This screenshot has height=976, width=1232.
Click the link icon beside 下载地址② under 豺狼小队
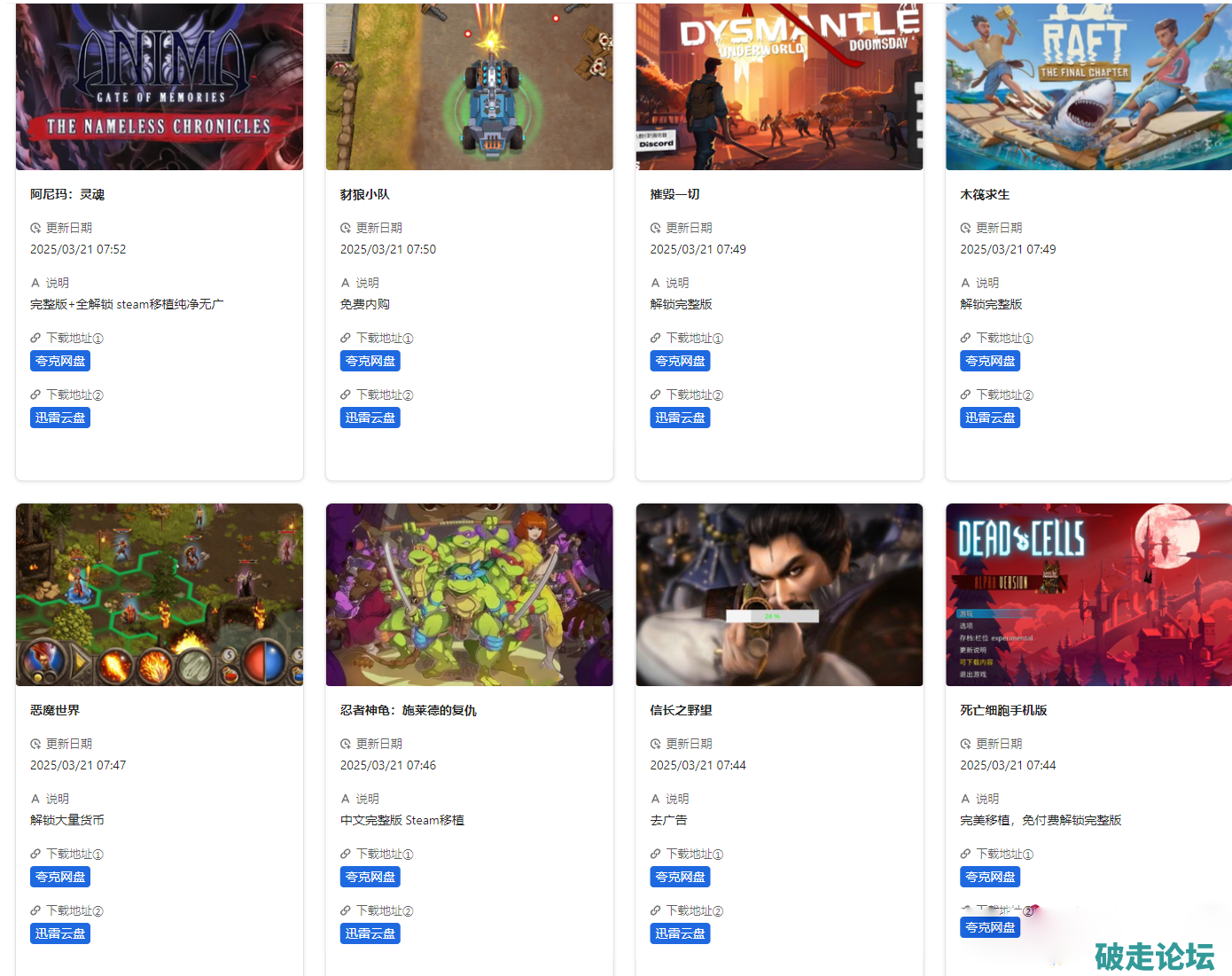pos(346,394)
